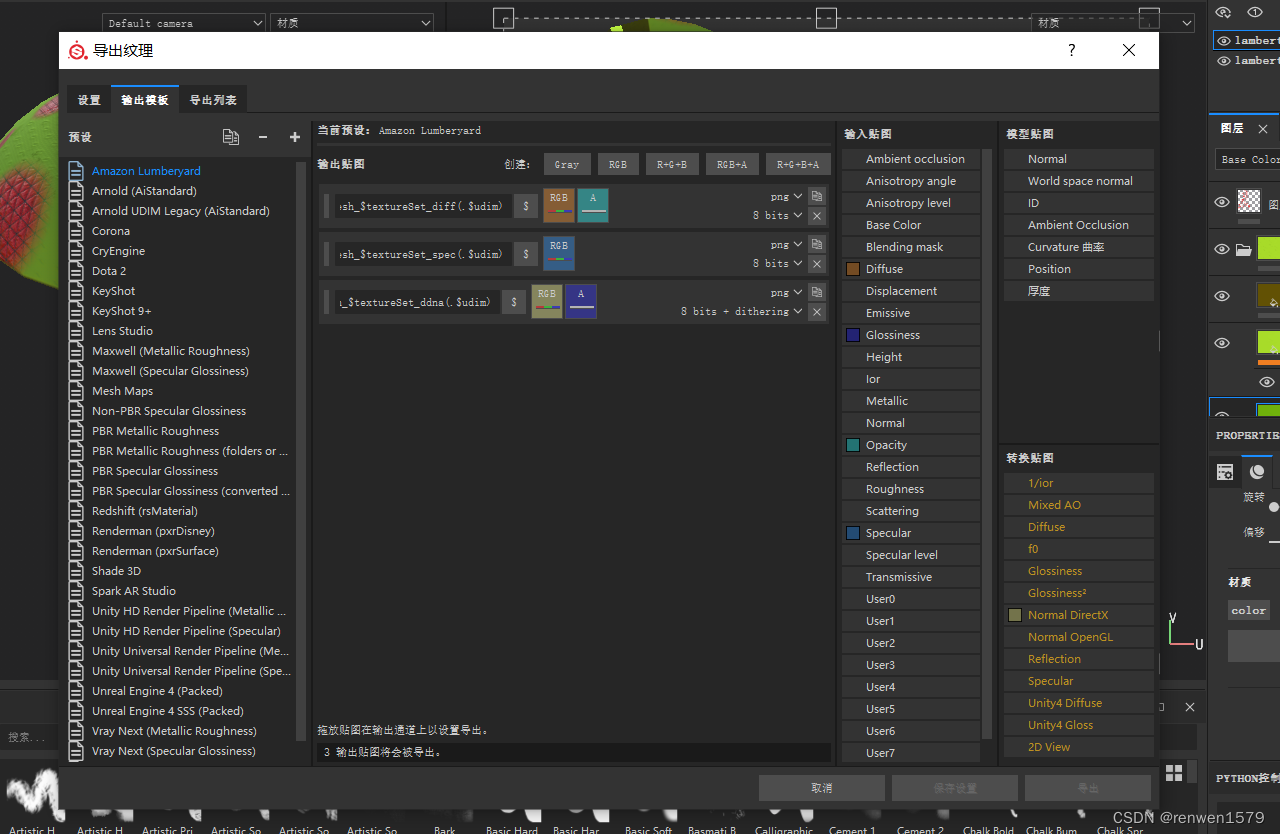Screen dimensions: 1280x834
Task: Create an RGB+A output map
Action: 732,165
